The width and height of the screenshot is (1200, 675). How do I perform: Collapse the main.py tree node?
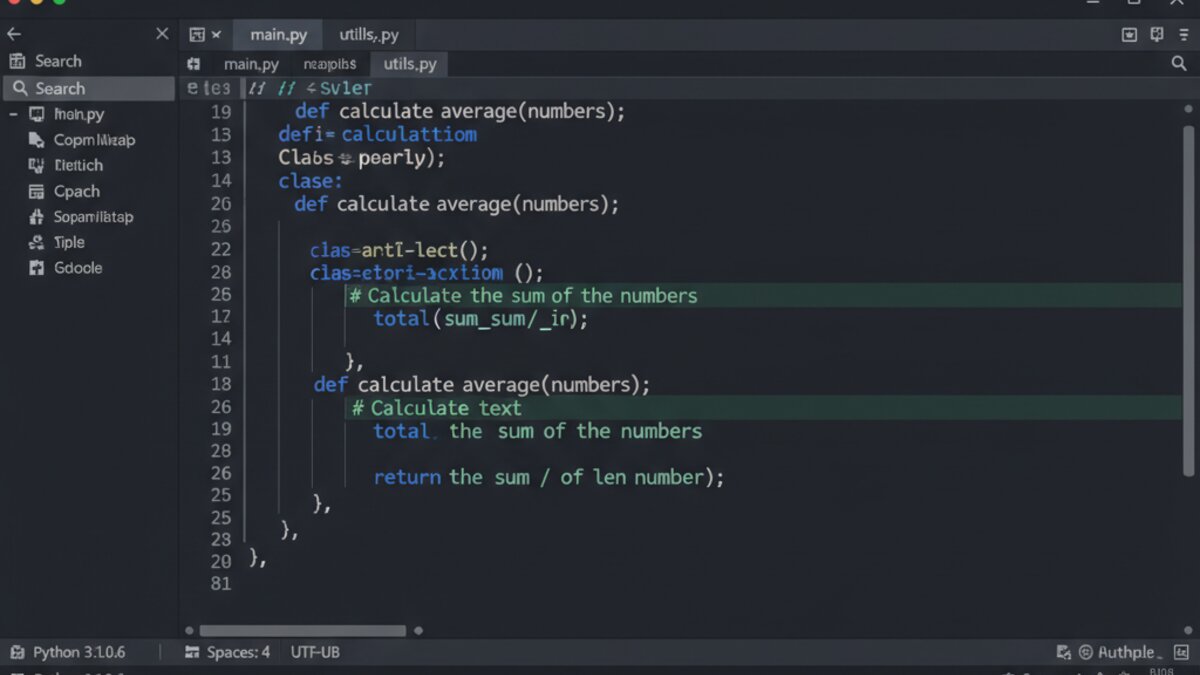(13, 114)
